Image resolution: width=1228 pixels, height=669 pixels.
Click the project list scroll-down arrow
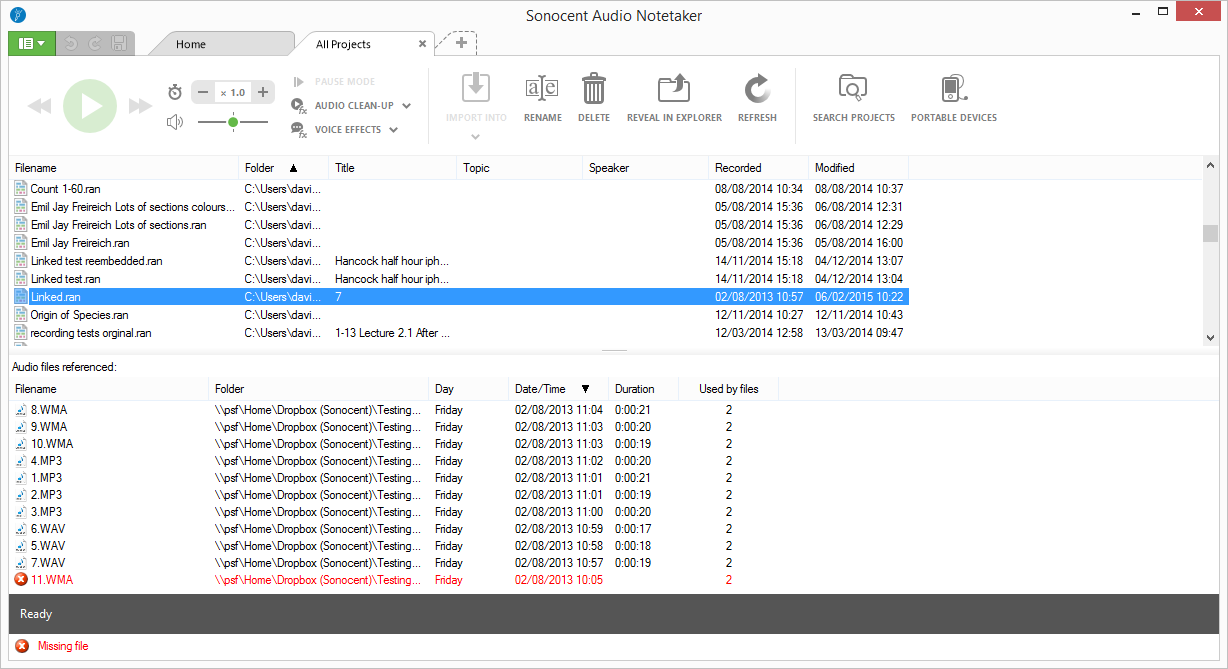click(x=1210, y=338)
